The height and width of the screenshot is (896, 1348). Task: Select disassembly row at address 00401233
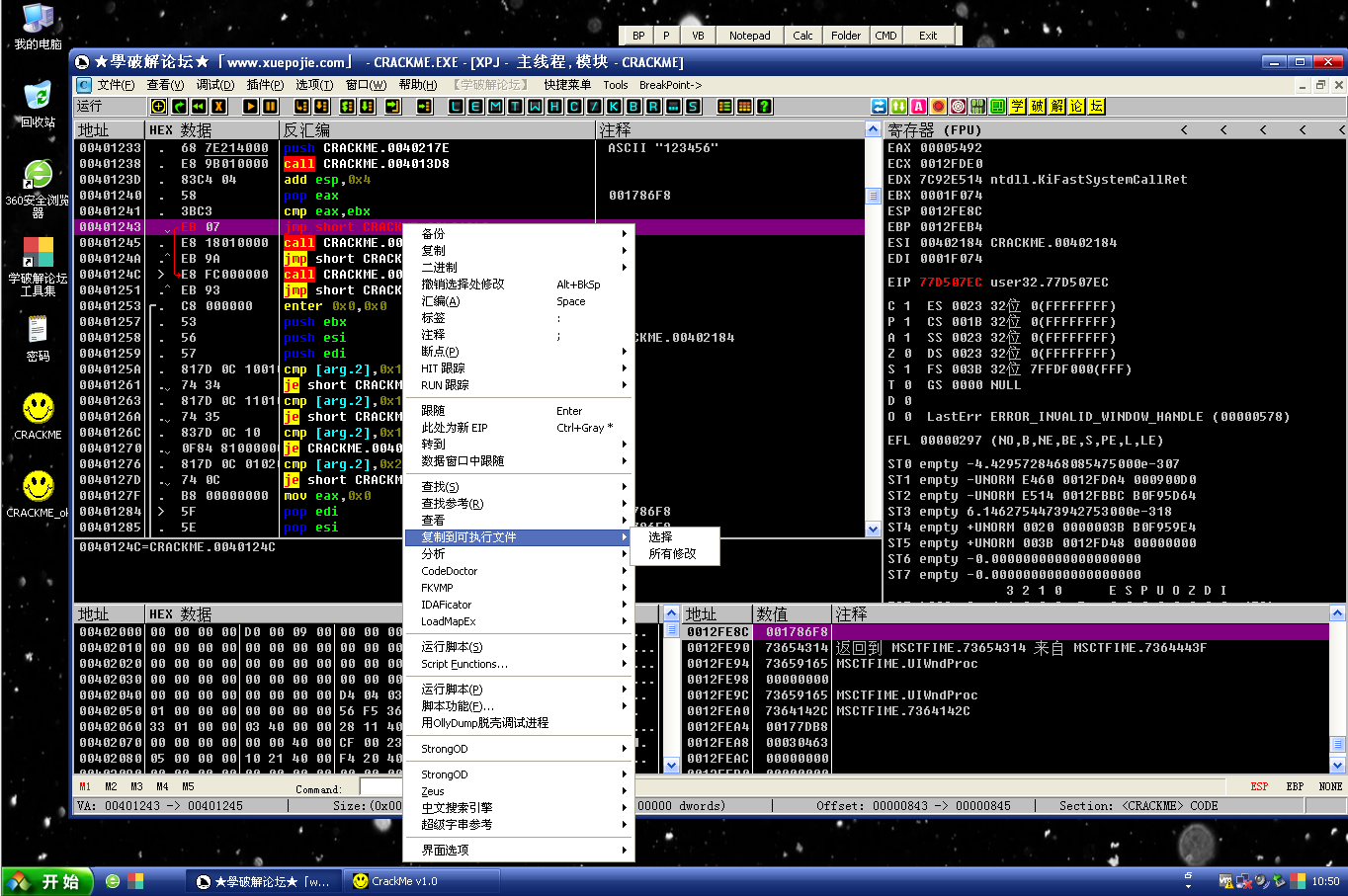tap(468, 148)
